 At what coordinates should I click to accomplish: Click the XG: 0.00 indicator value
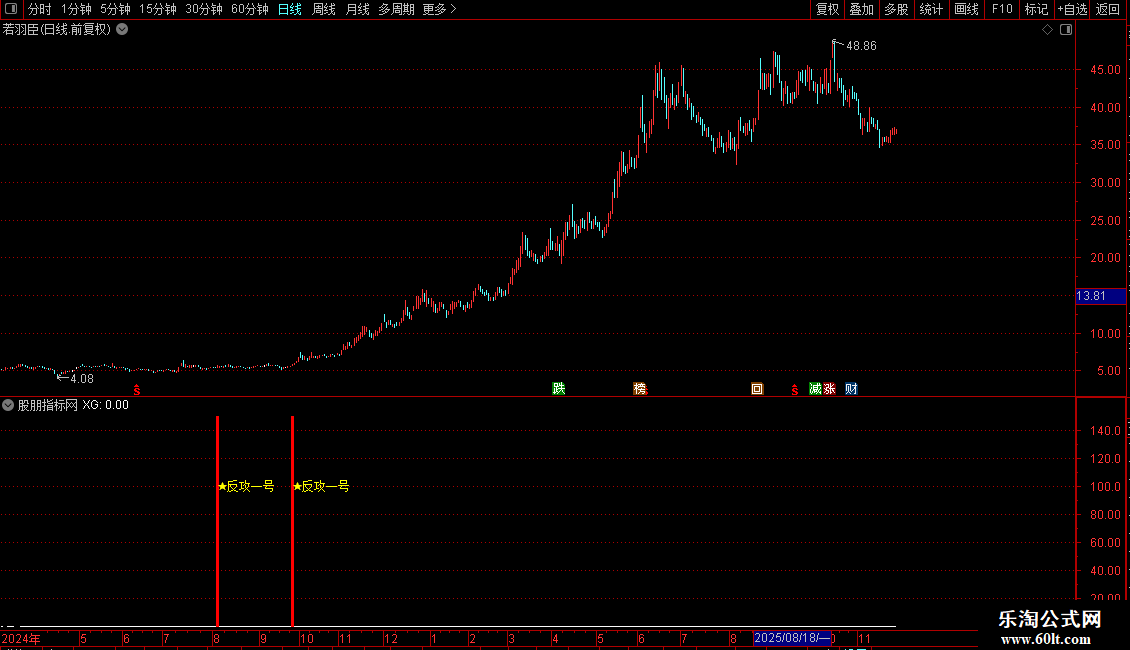click(x=105, y=405)
